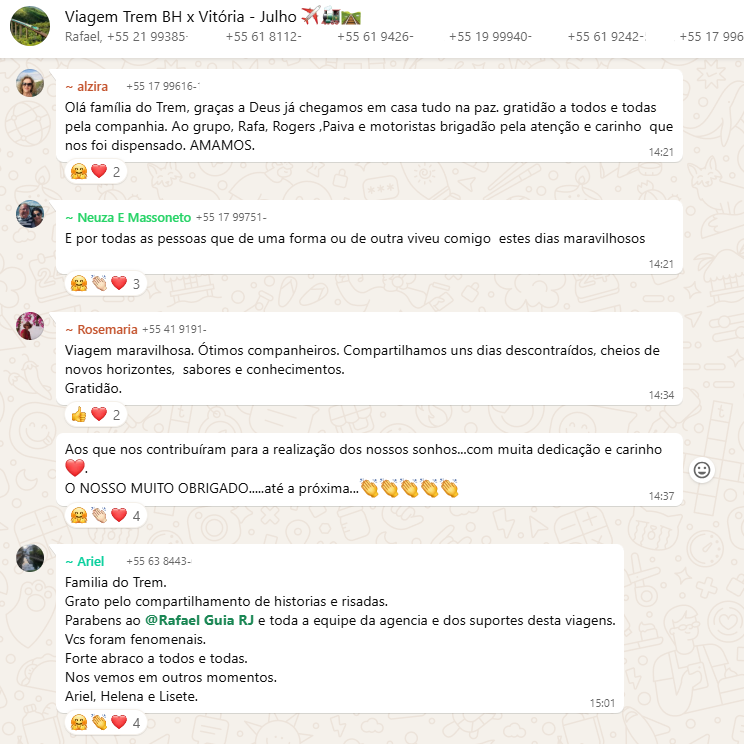Screen dimensions: 744x744
Task: Click the heart emoji in the 14:37 message text
Action: click(74, 468)
